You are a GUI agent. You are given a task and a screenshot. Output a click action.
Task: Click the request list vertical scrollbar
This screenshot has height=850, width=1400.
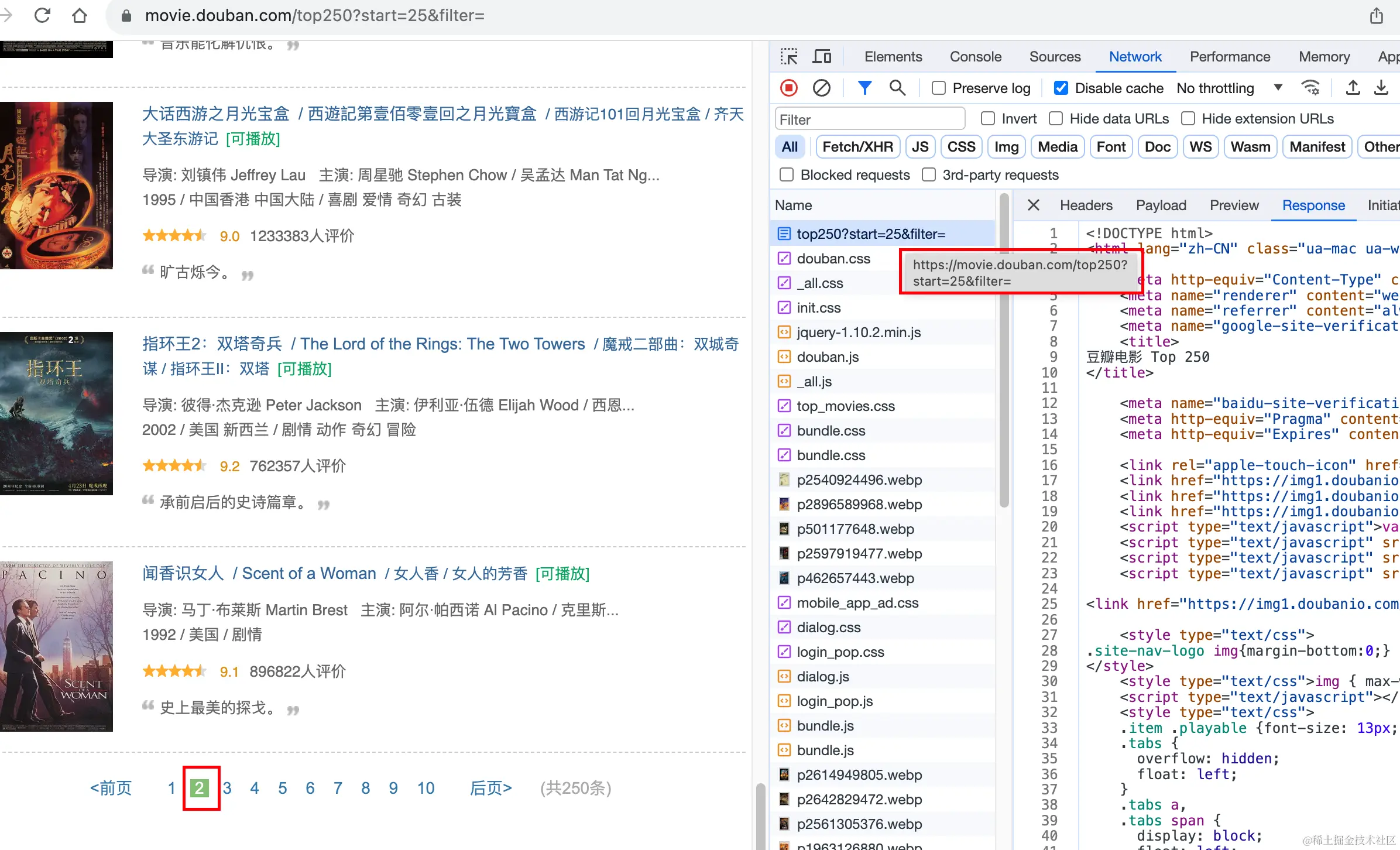tap(1004, 351)
